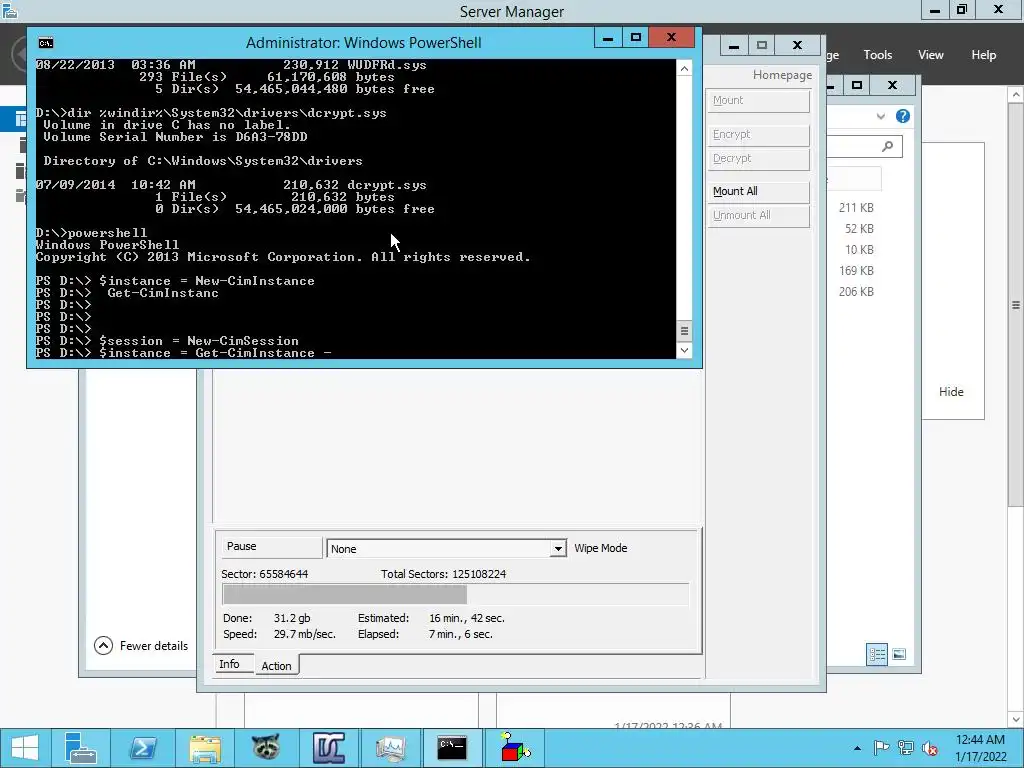Expand the ribbon chevron in Explorer window

[x=880, y=116]
